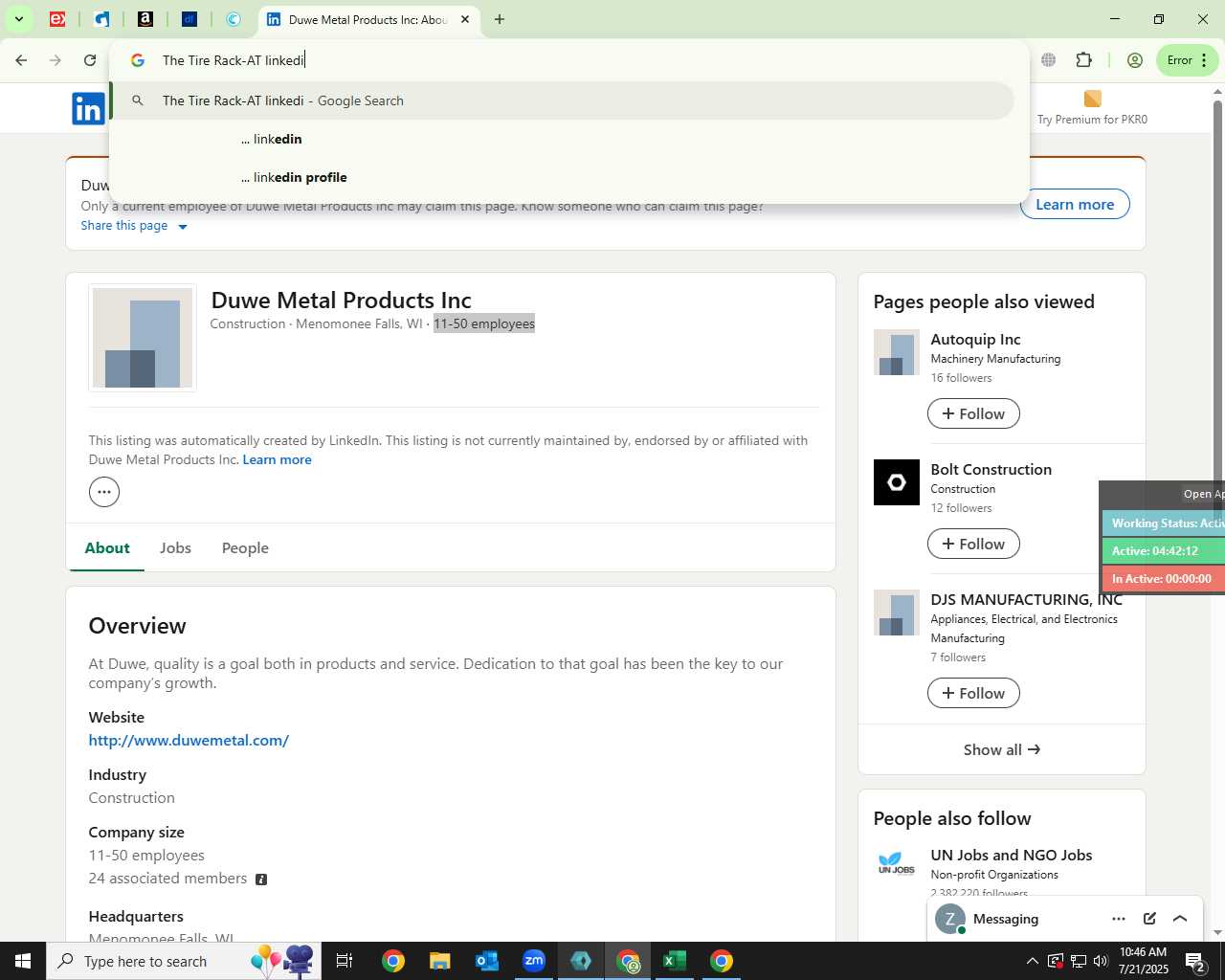Click Show all pages people also viewed
Viewport: 1225px width, 980px height.
coord(1001,749)
